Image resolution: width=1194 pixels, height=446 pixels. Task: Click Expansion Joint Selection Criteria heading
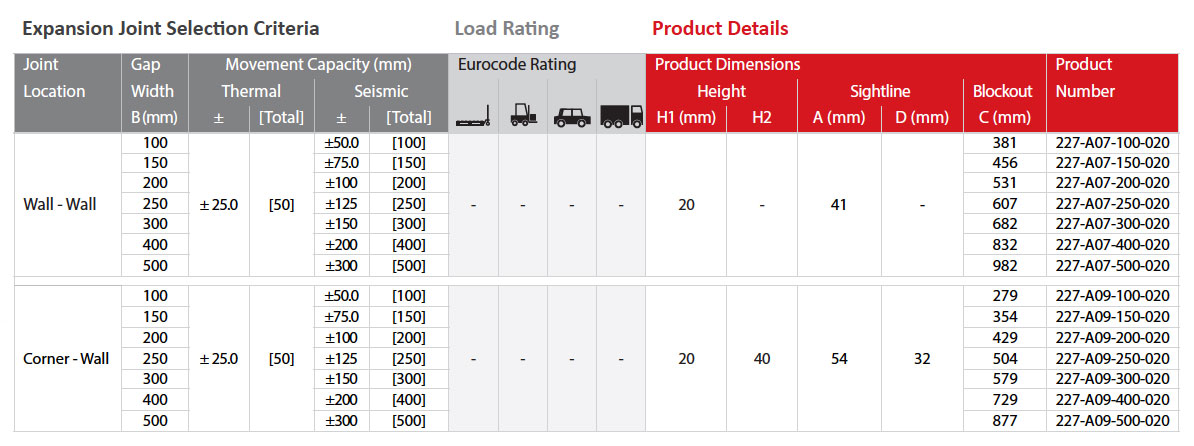click(171, 29)
